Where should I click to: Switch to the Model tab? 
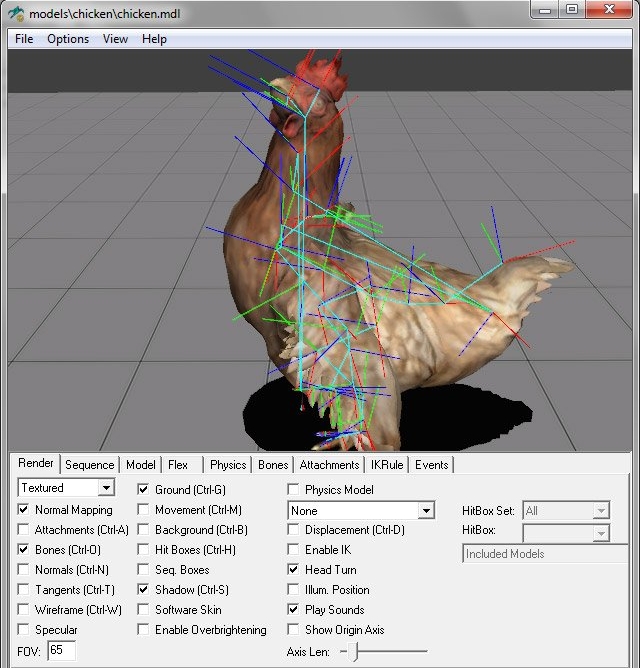click(141, 465)
